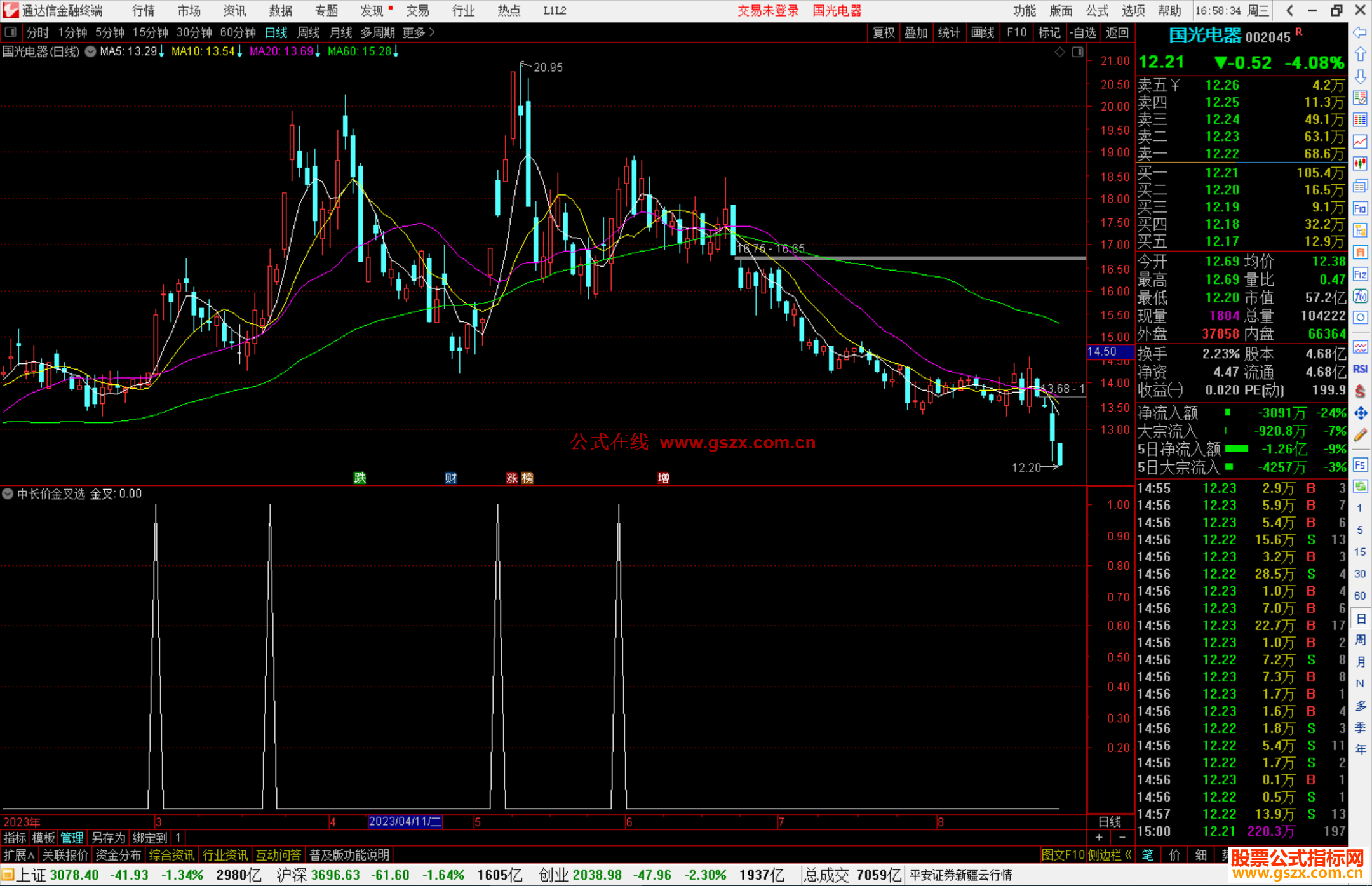Click the RSI indicator icon in sidebar

click(1360, 369)
